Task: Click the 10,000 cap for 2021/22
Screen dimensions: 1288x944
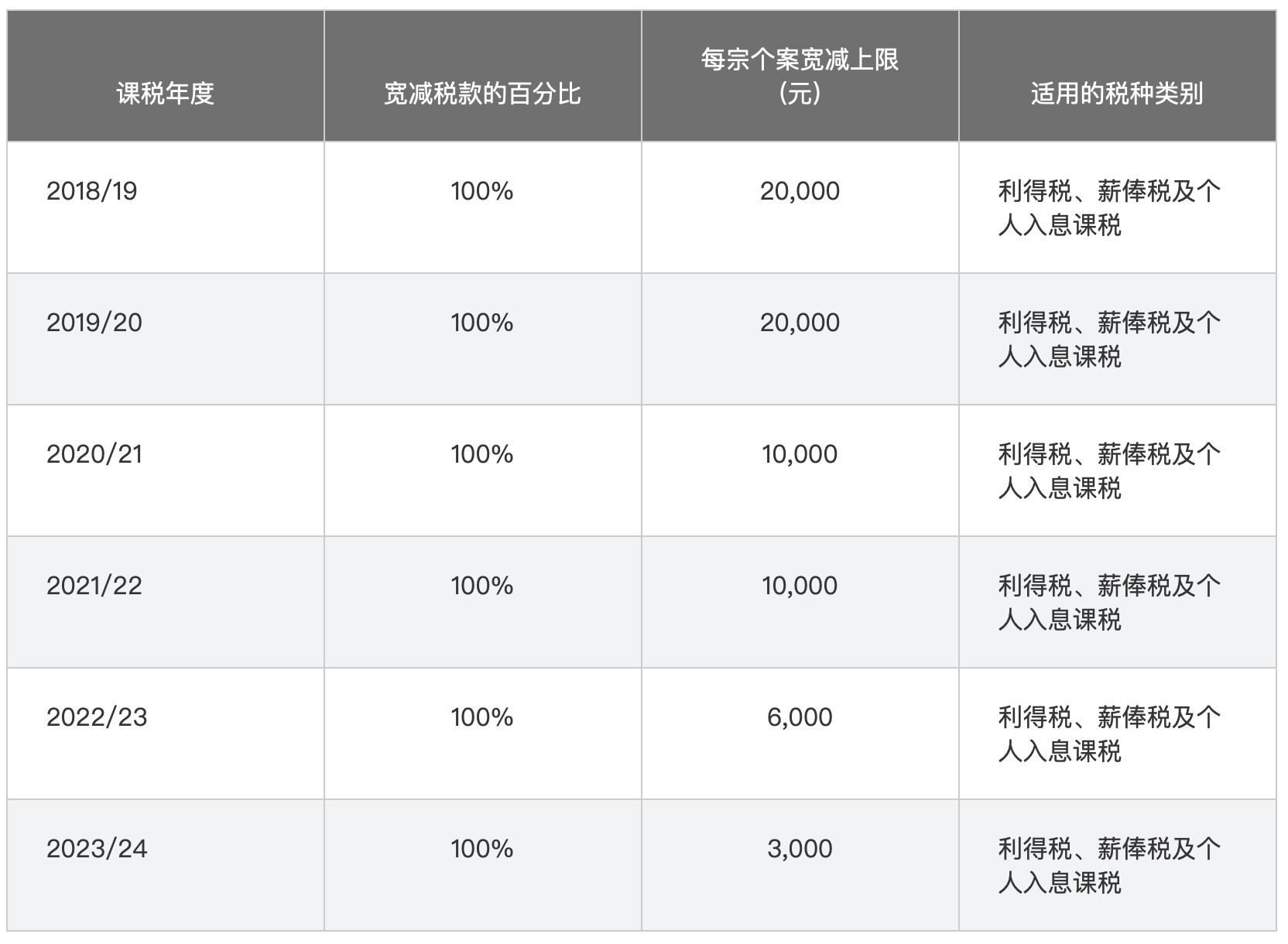Action: click(800, 586)
